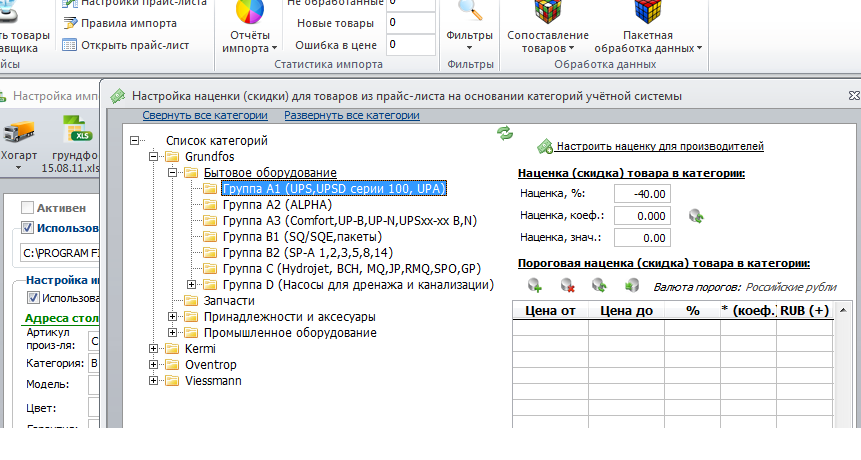
Task: Open the Адреса стол section tab
Action: pos(62,318)
